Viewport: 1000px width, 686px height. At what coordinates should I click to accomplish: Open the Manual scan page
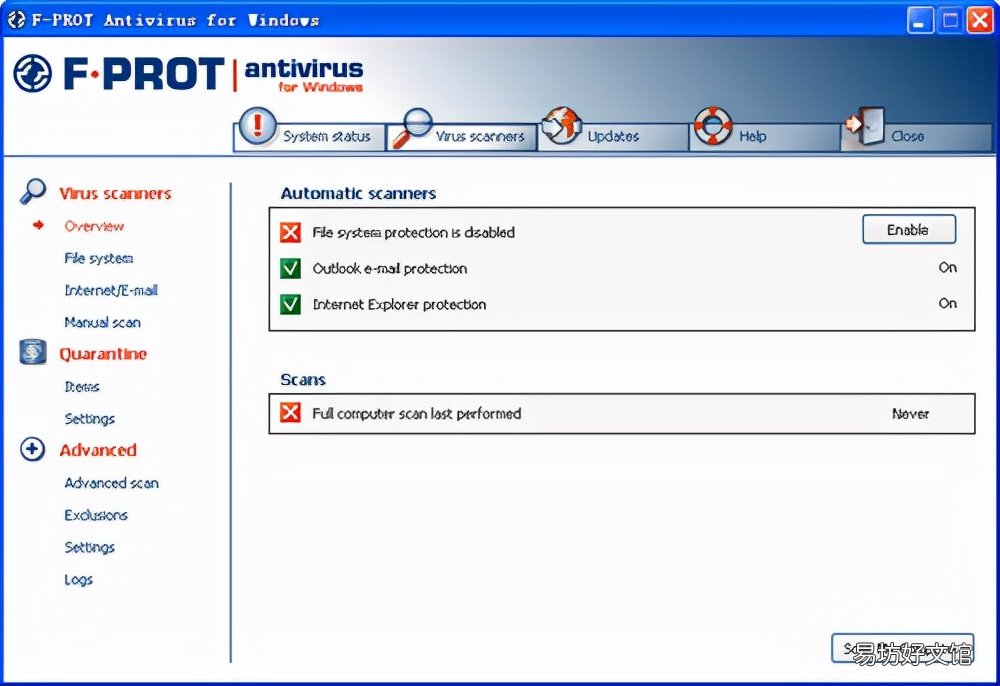102,323
